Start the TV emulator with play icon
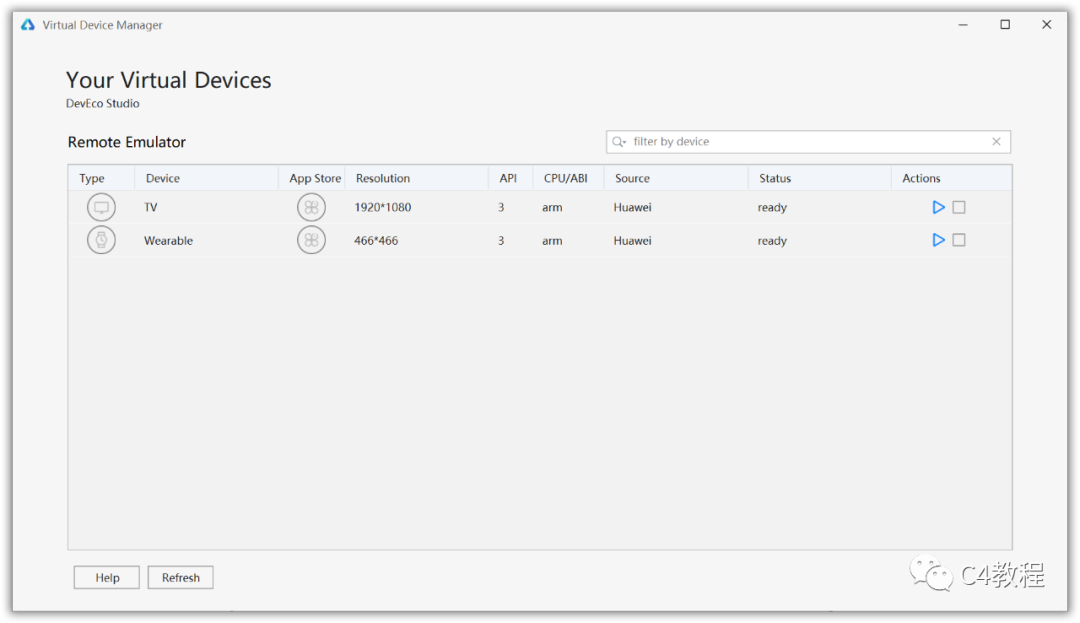The height and width of the screenshot is (623, 1080). point(938,207)
